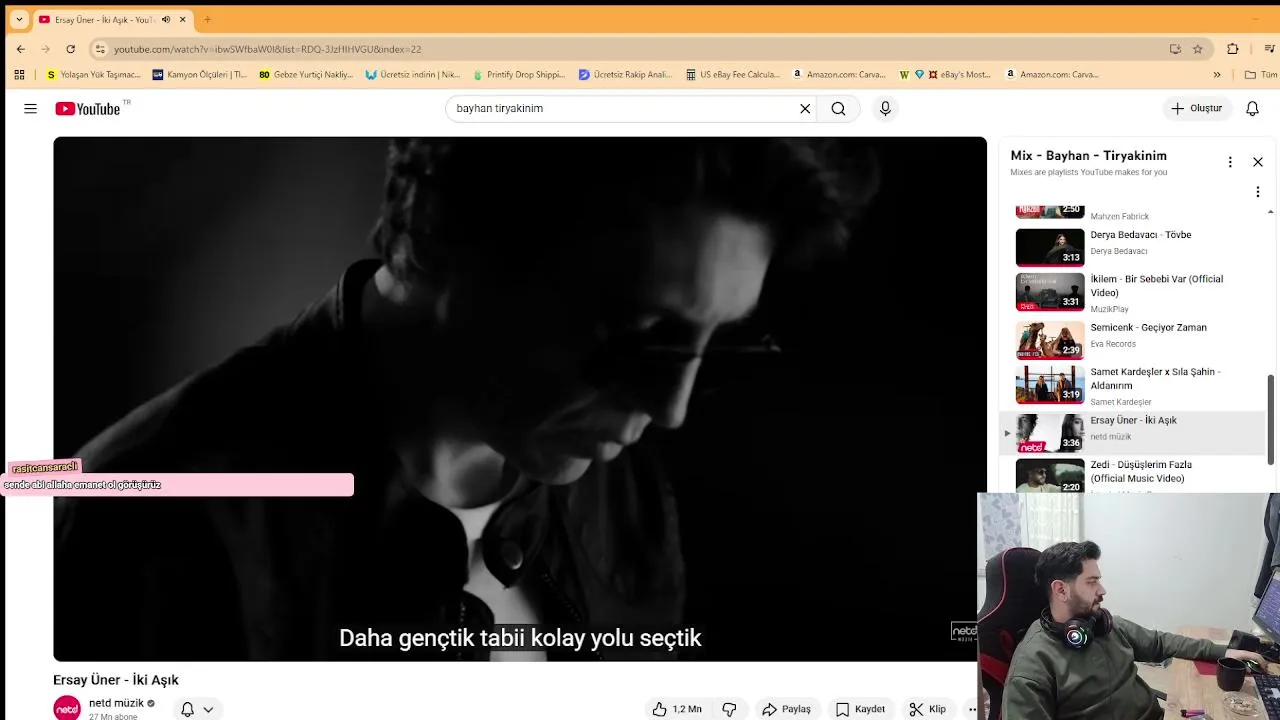Open playlist options beside the Mix title

pyautogui.click(x=1230, y=162)
